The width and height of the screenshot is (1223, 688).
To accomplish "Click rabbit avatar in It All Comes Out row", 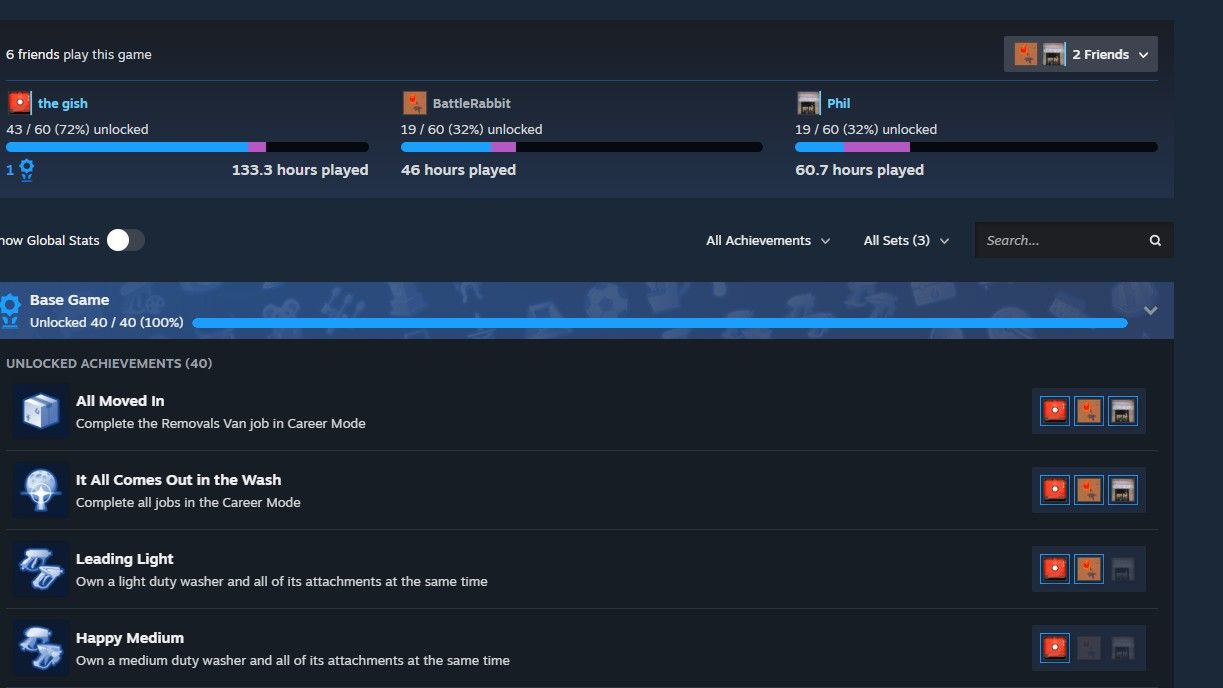I will (1089, 490).
